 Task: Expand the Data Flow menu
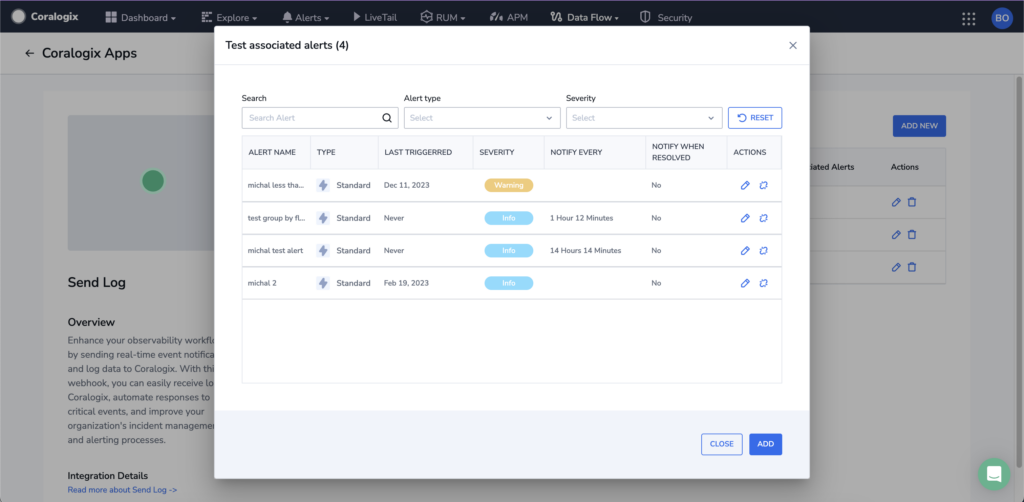[584, 18]
